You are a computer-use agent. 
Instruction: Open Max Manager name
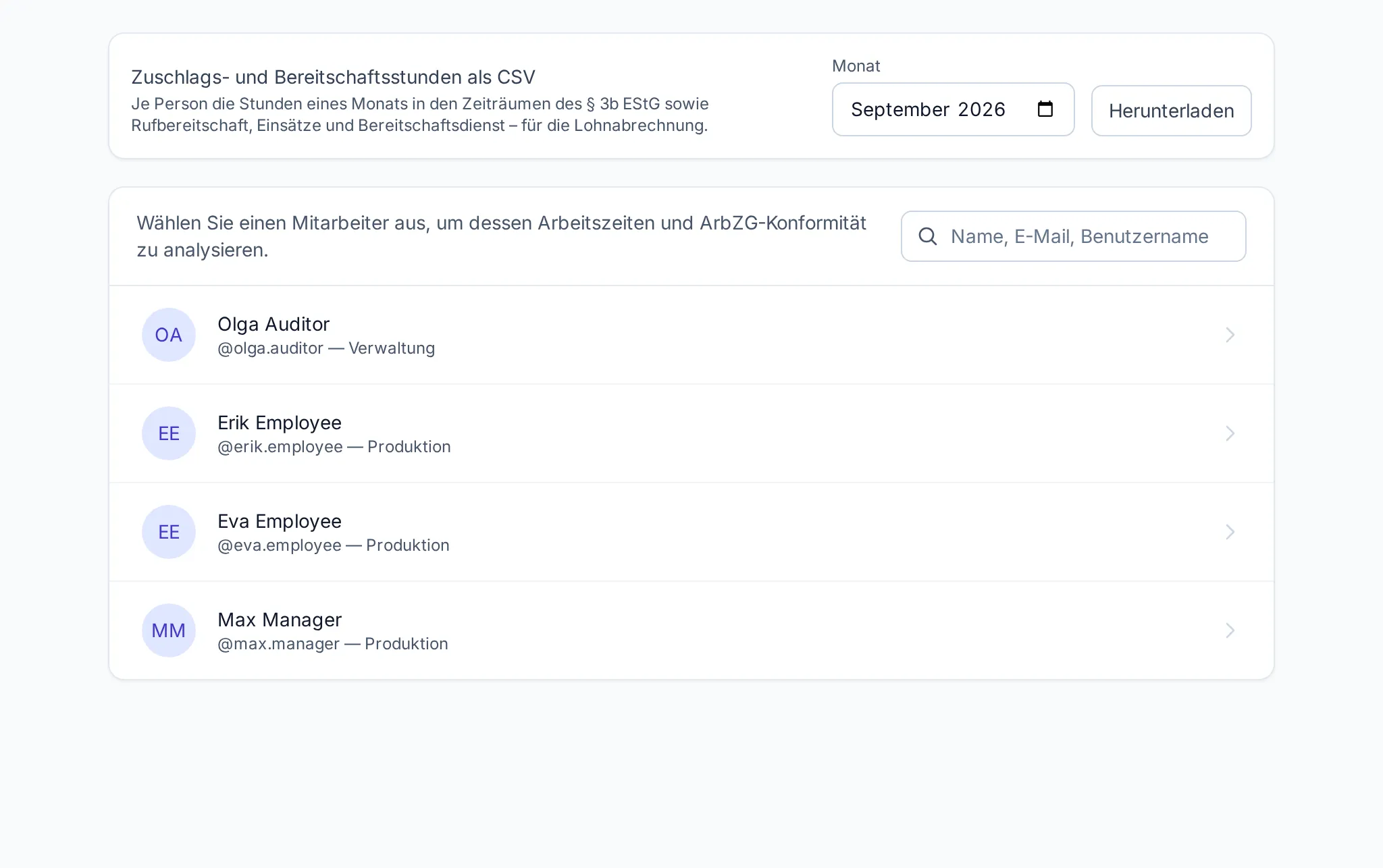pyautogui.click(x=280, y=620)
